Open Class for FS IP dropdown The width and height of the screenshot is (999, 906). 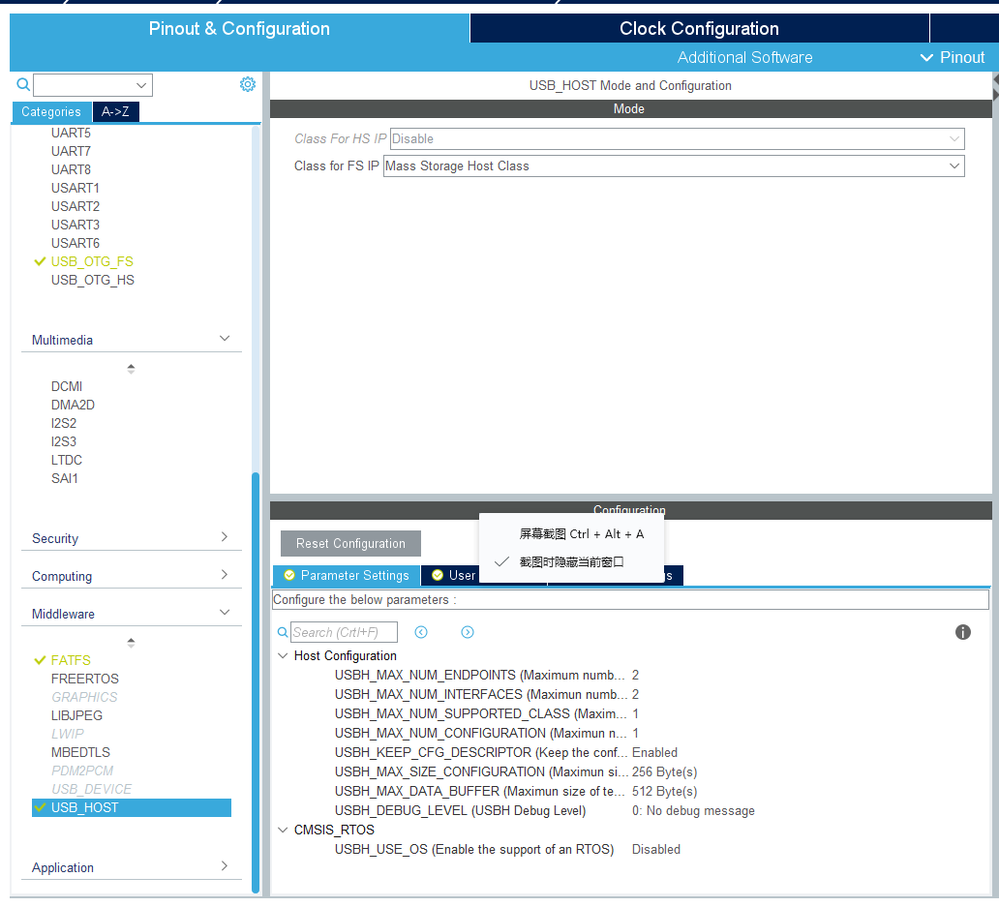tap(673, 166)
